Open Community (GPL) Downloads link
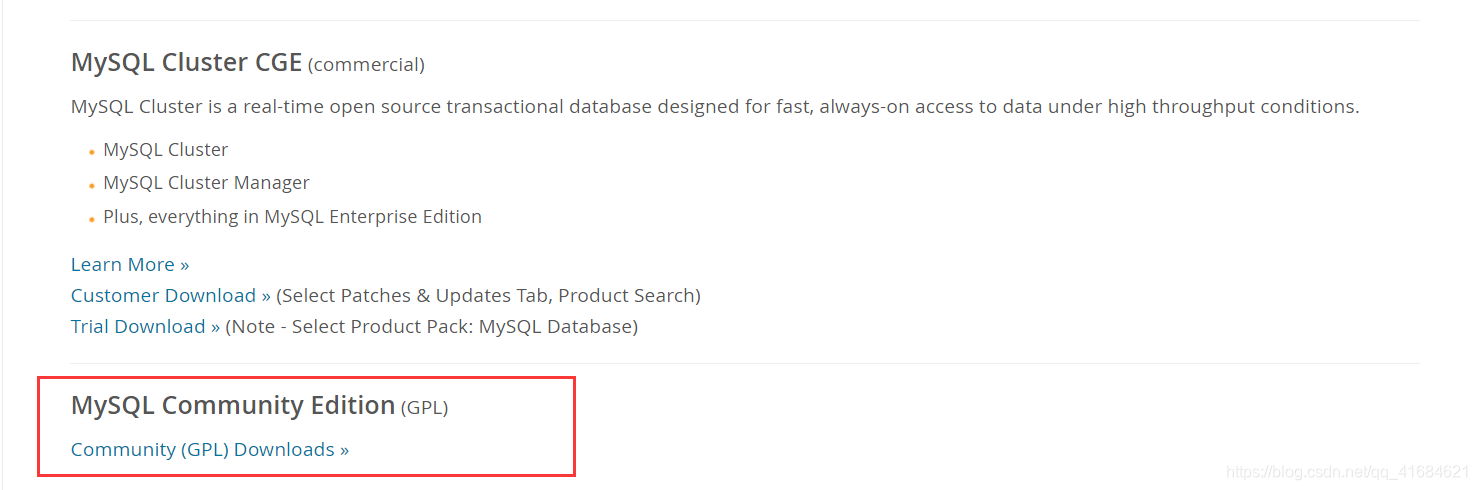The width and height of the screenshot is (1477, 490). tap(210, 450)
